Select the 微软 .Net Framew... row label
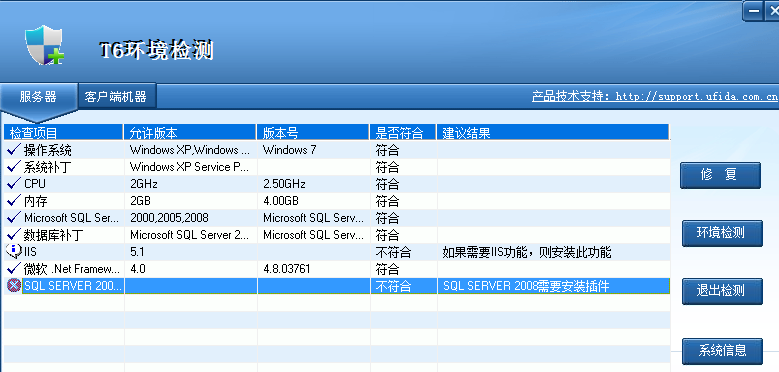The height and width of the screenshot is (372, 779). pos(72,269)
